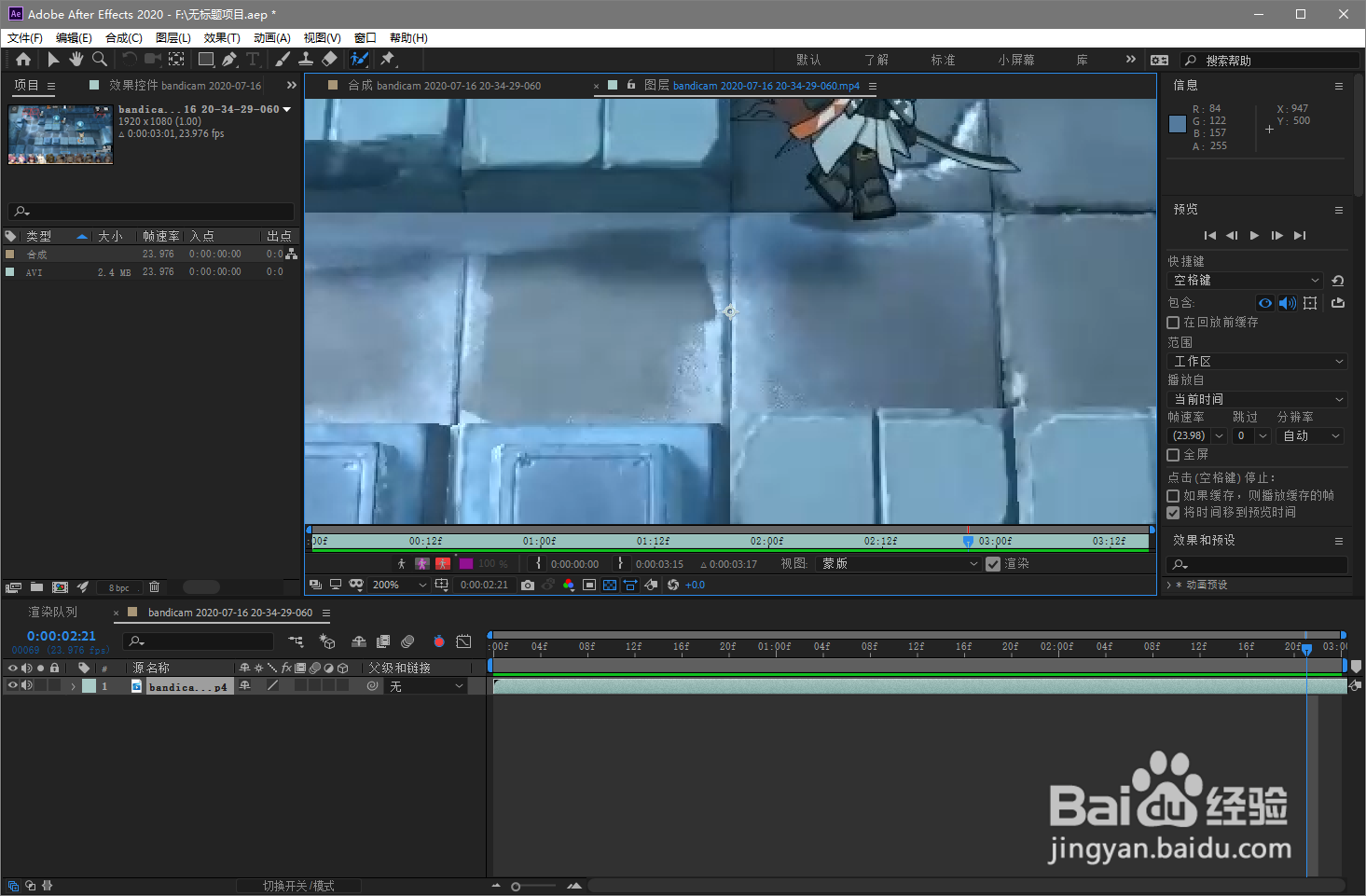Click the frame blending icon in timeline

pyautogui.click(x=383, y=641)
